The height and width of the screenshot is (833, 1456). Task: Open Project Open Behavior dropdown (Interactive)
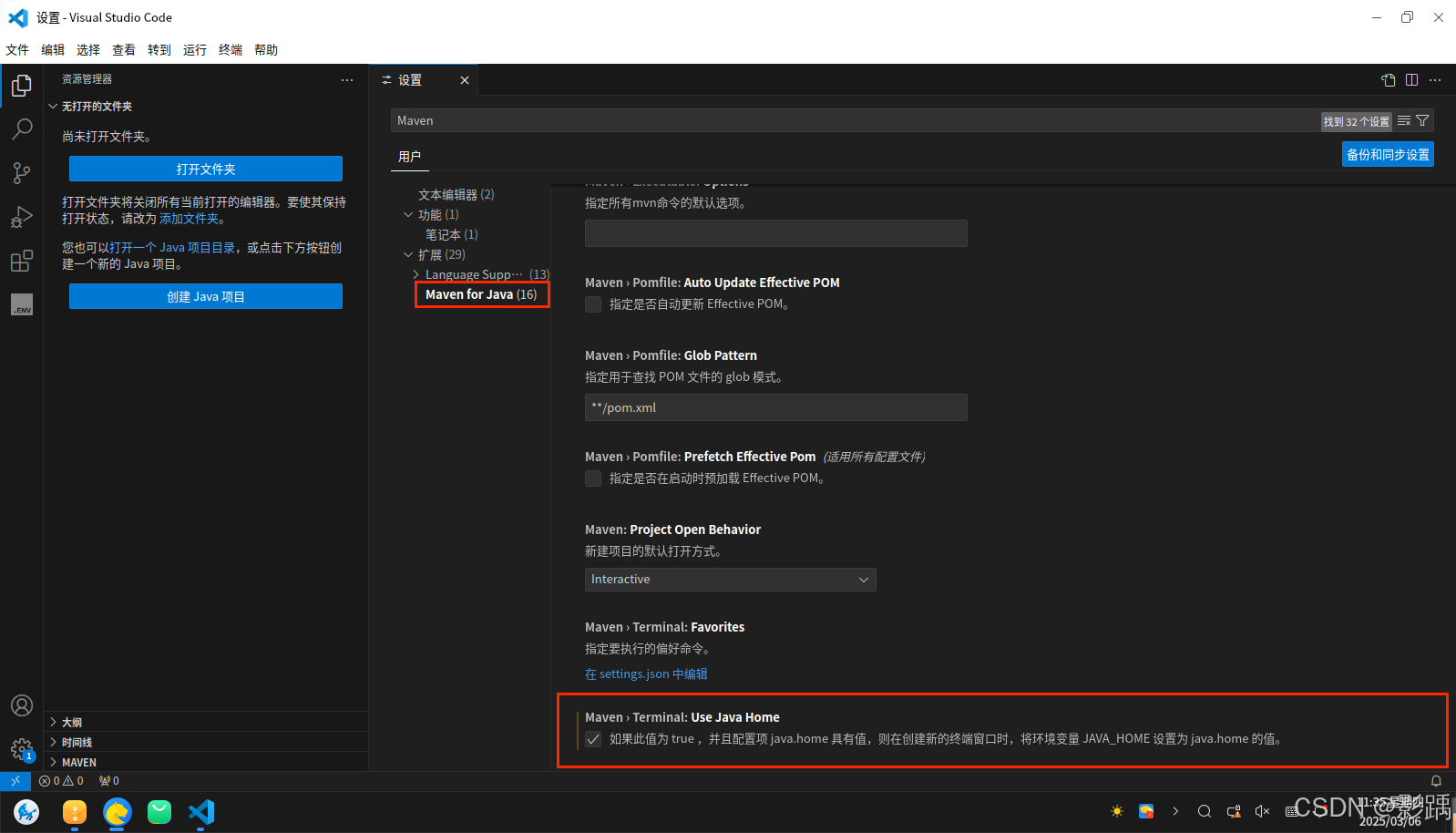pos(731,580)
